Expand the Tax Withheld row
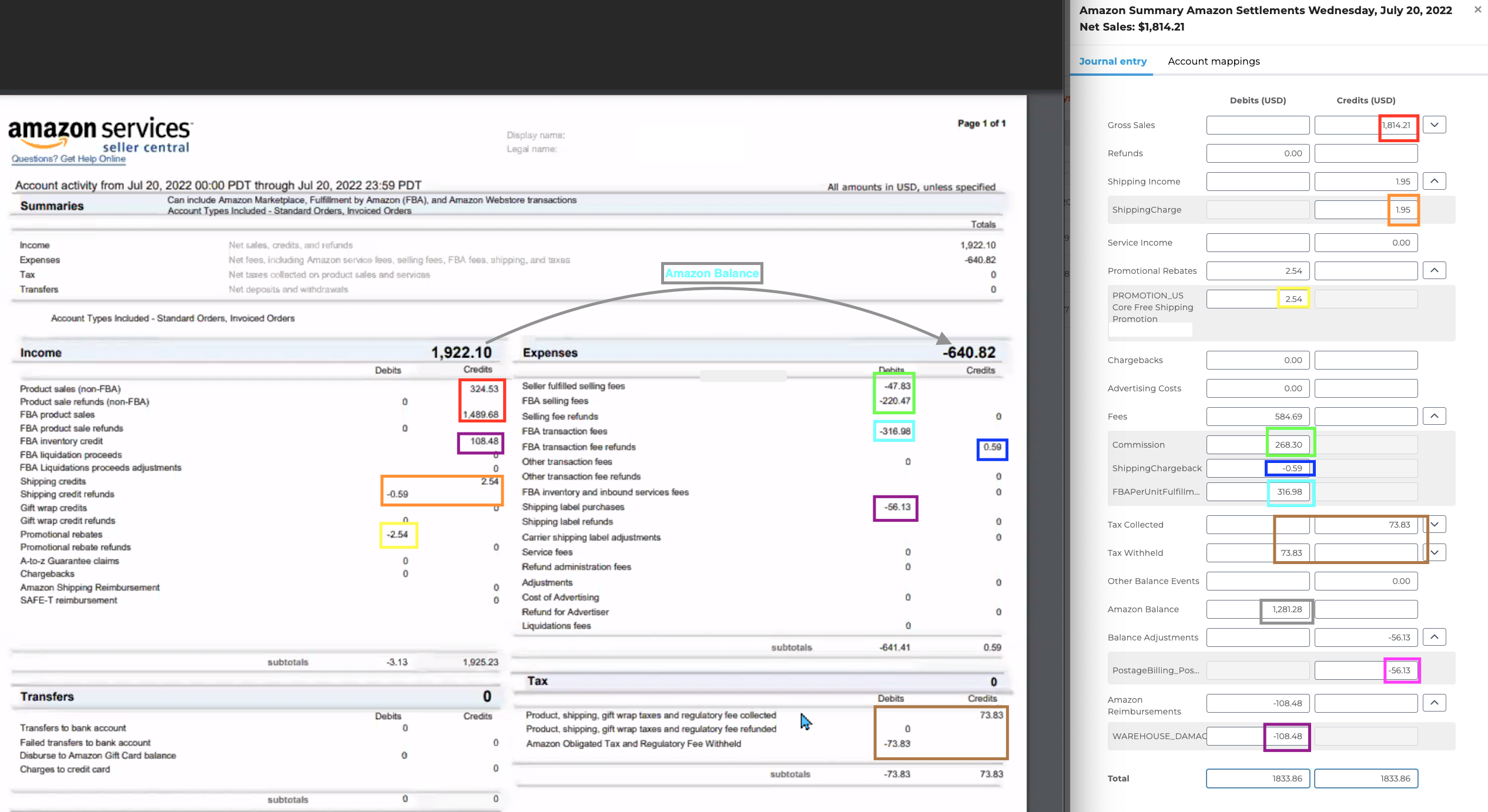Viewport: 1488px width, 812px height. point(1434,552)
